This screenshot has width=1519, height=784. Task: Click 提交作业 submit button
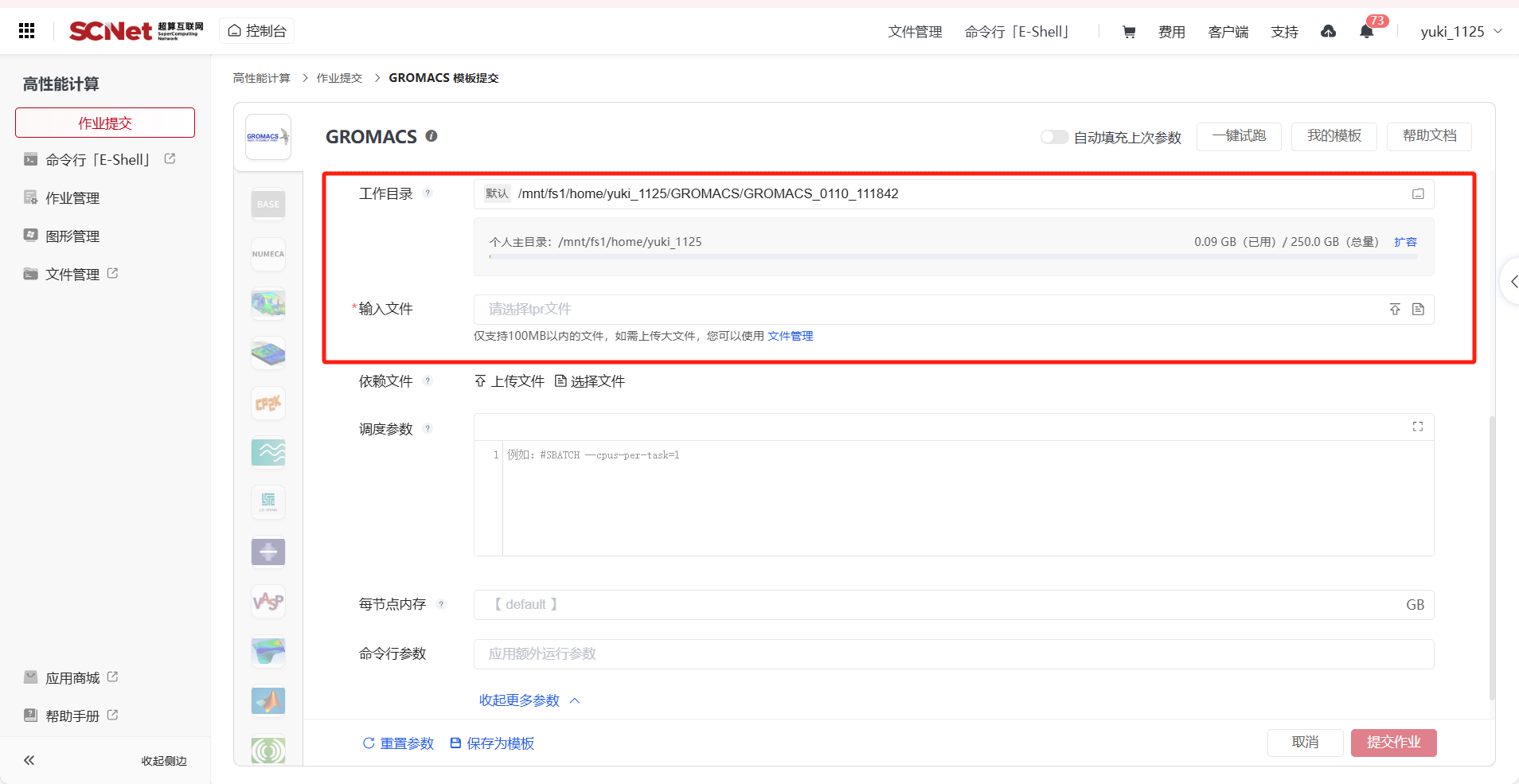click(1394, 743)
